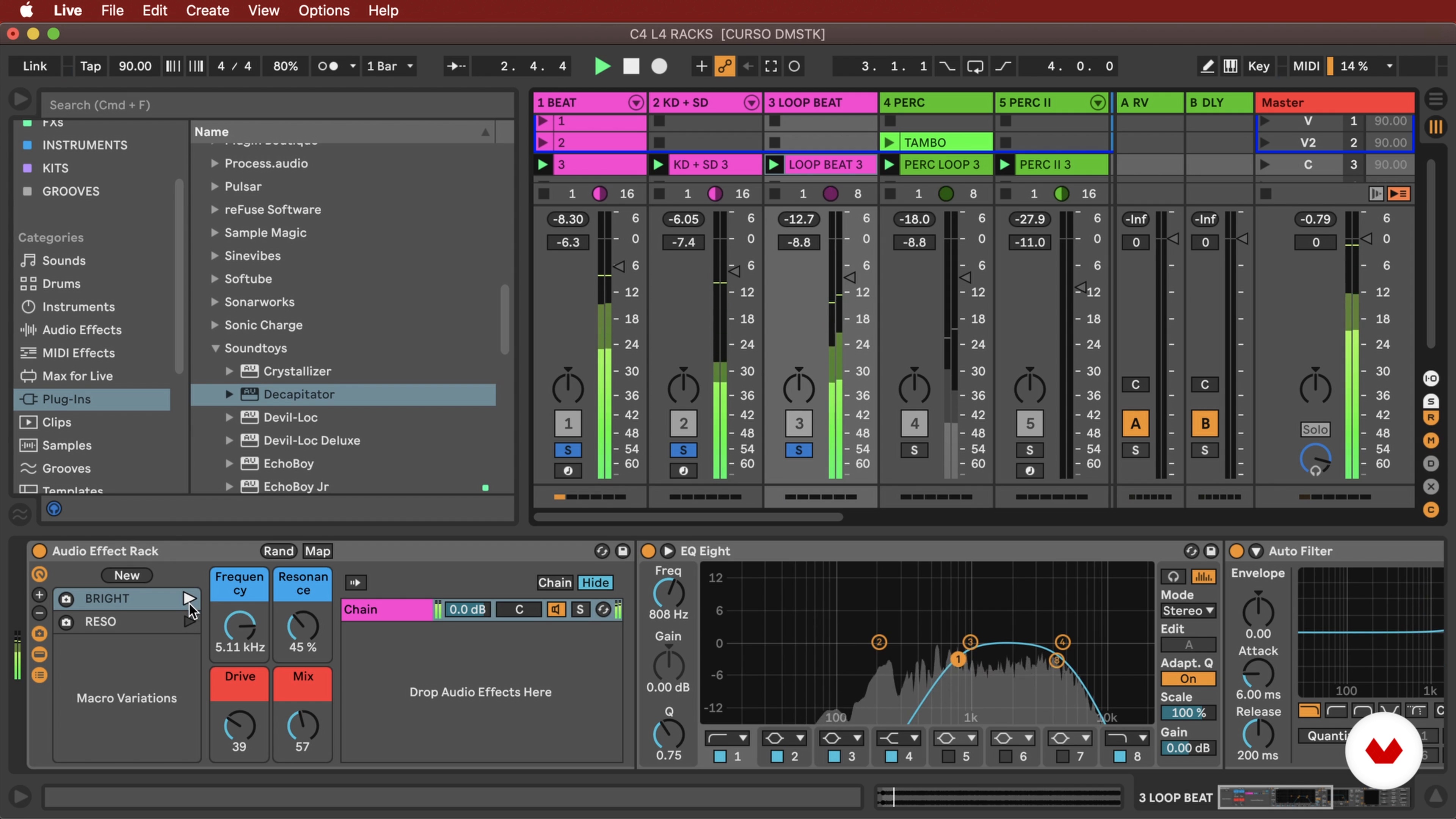The image size is (1456, 819).
Task: Open band 1 filter type dropdown
Action: click(727, 738)
